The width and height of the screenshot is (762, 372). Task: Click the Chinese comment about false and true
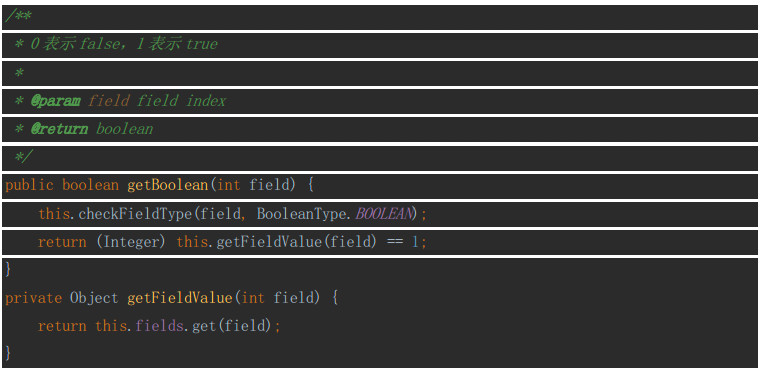pos(124,45)
